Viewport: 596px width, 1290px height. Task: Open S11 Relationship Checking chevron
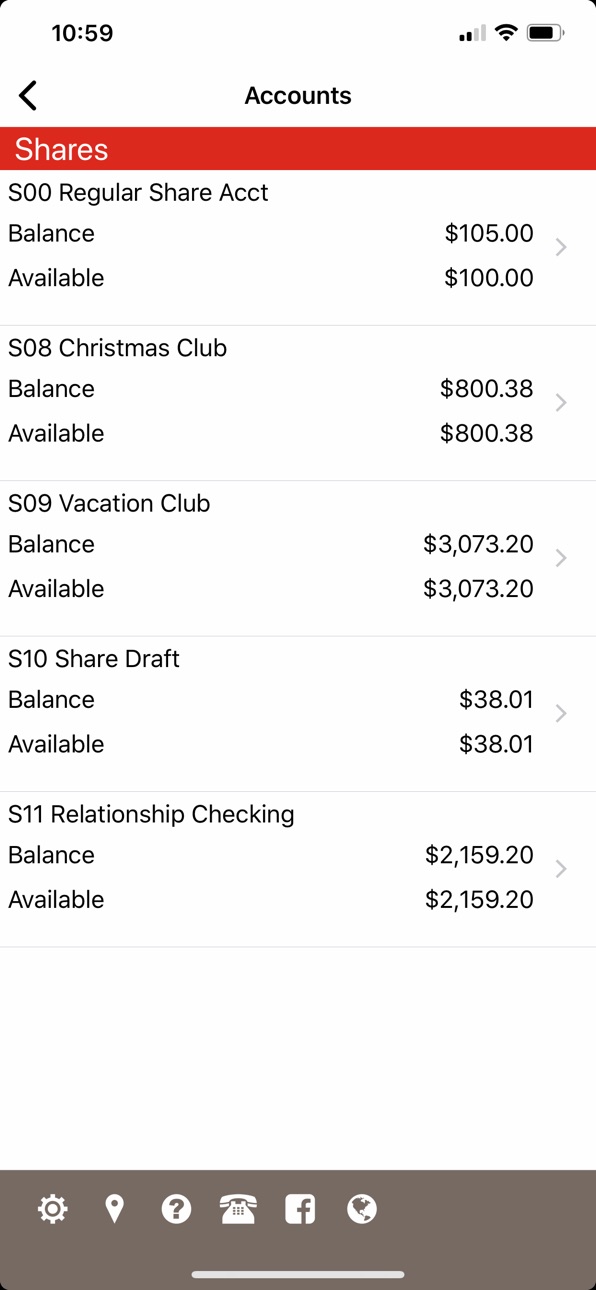coord(561,869)
